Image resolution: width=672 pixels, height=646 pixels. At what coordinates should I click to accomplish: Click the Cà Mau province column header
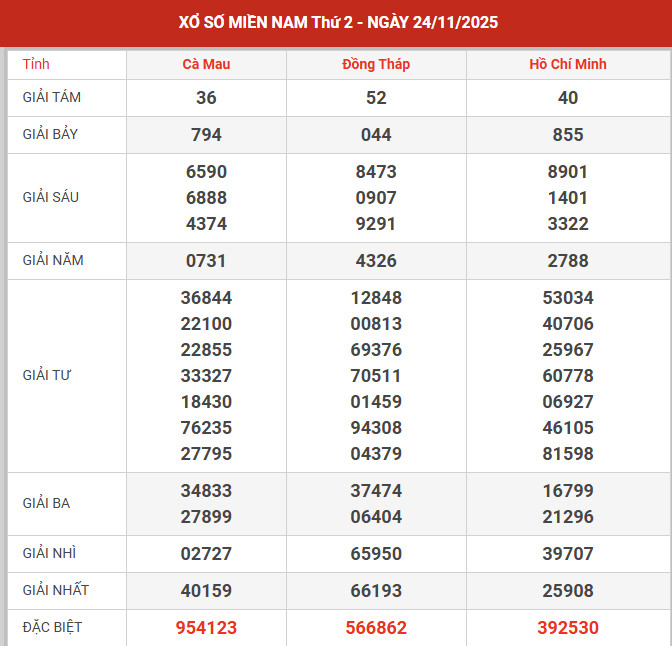coord(206,64)
